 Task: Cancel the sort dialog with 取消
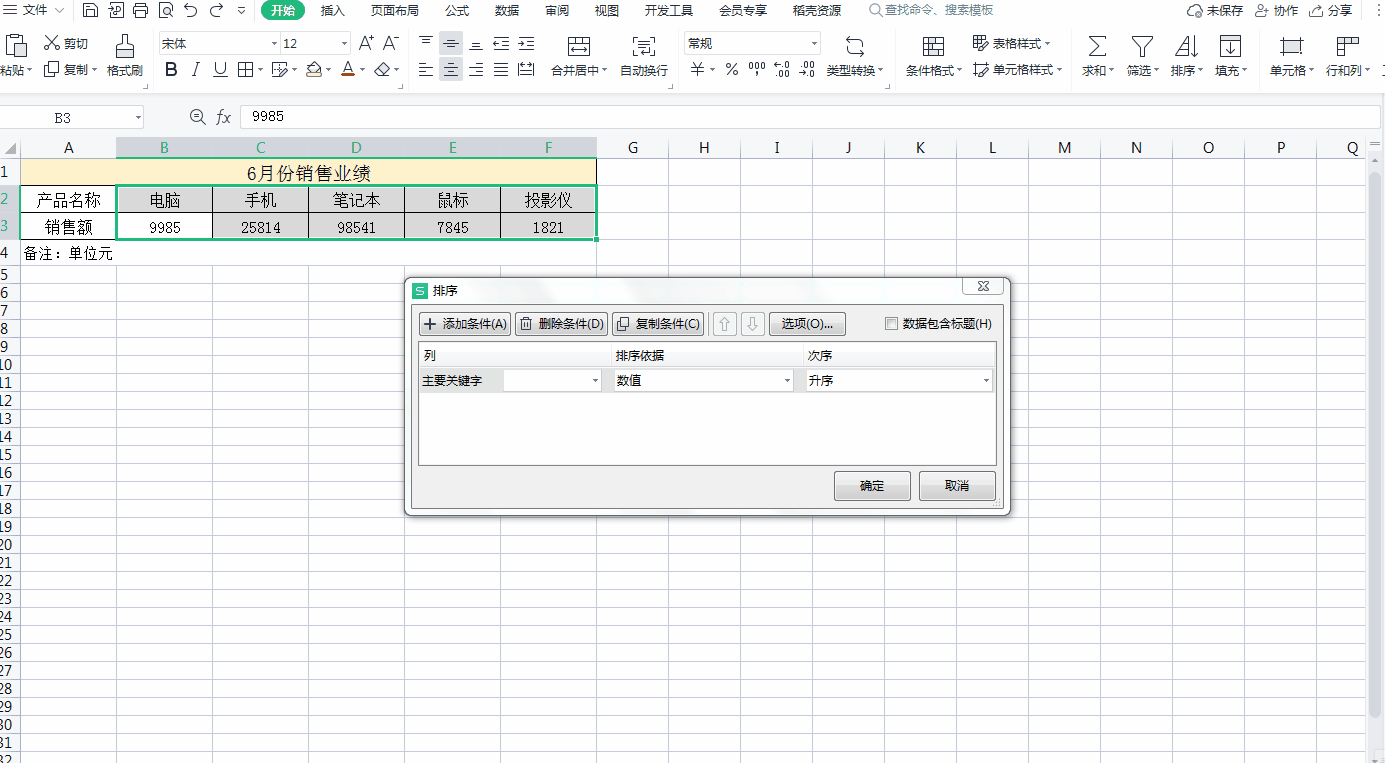coord(957,486)
